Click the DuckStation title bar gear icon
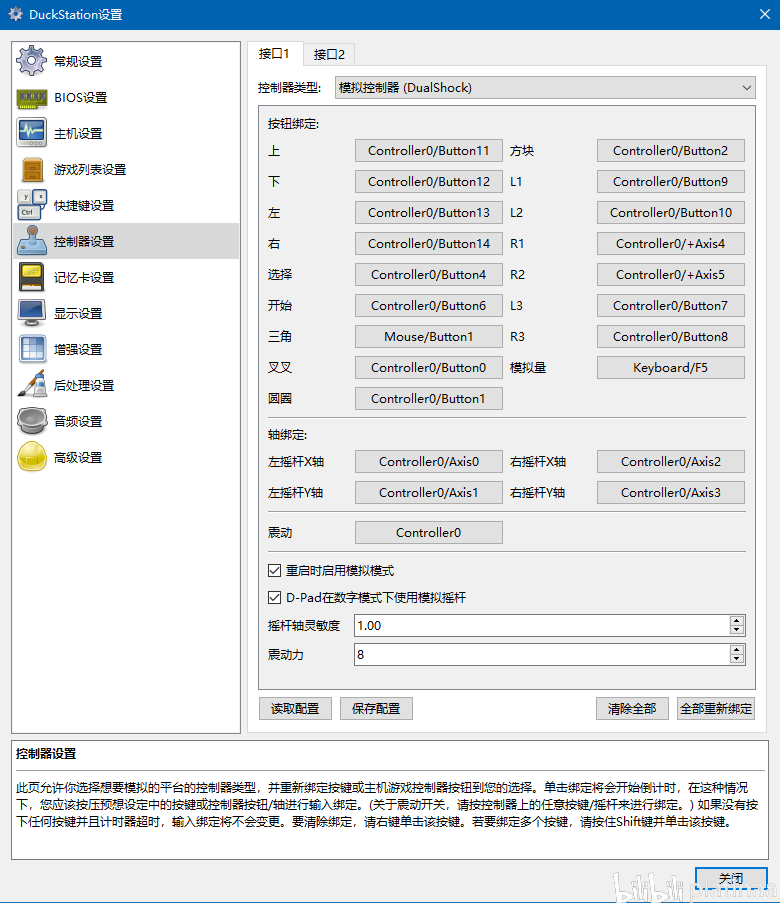Viewport: 780px width, 903px height. point(16,14)
